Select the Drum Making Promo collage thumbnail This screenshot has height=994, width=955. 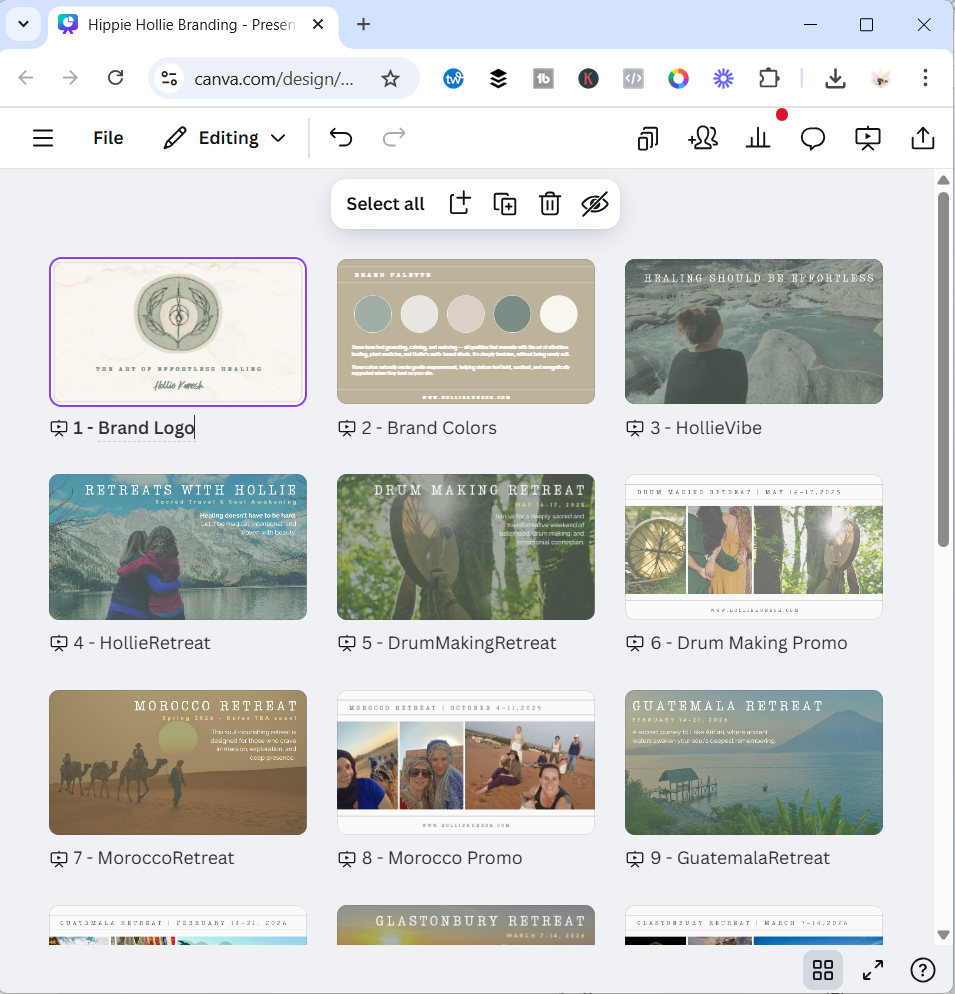point(754,547)
